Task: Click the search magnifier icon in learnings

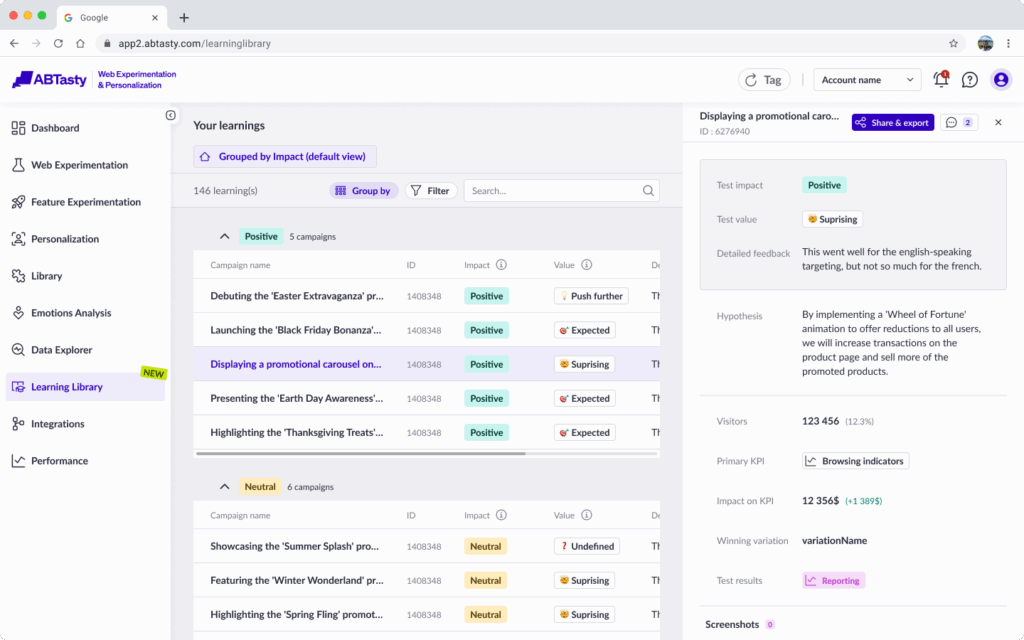Action: (648, 190)
